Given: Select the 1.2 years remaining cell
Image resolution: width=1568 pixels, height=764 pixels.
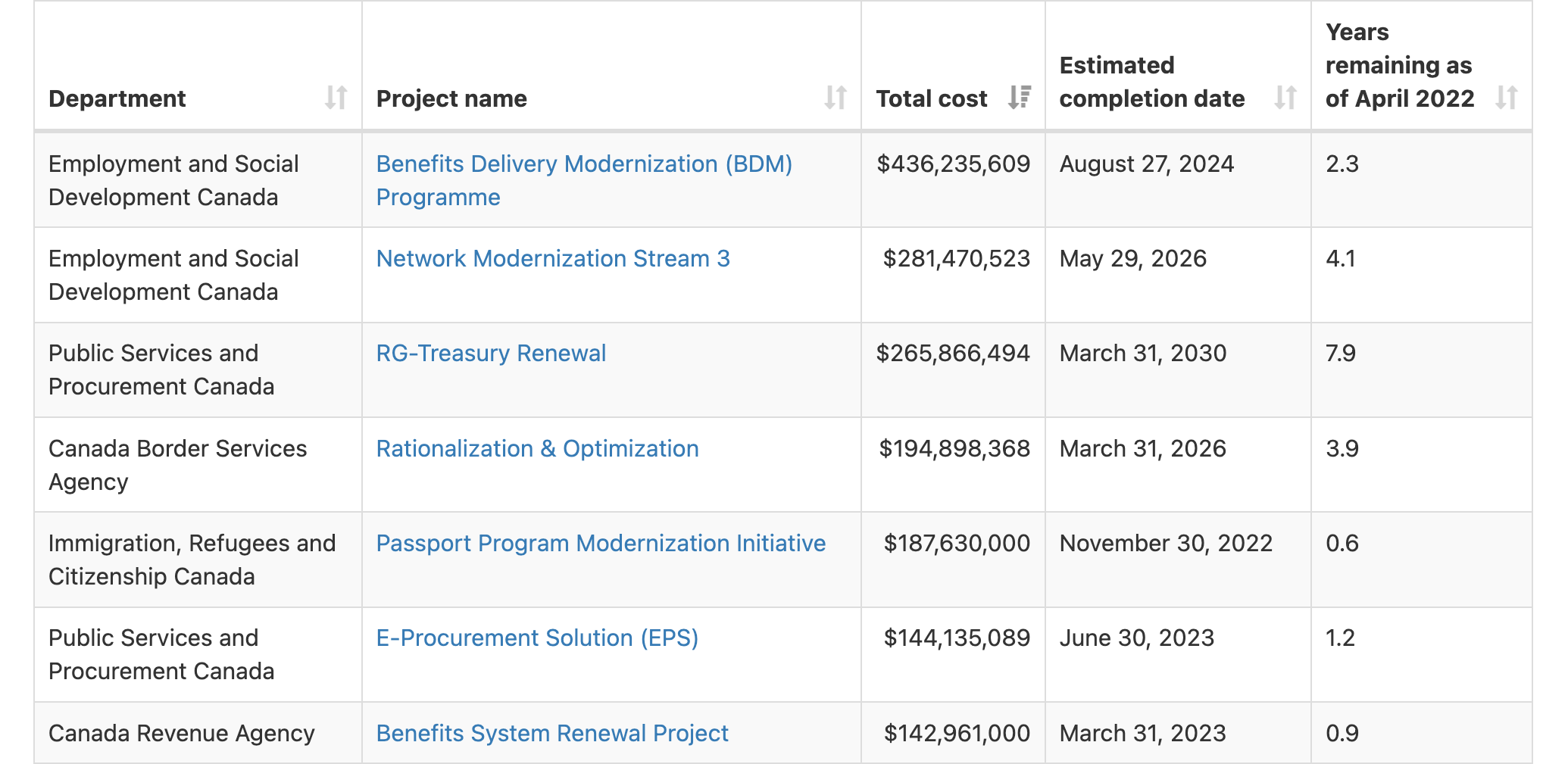Looking at the screenshot, I should coord(1422,655).
